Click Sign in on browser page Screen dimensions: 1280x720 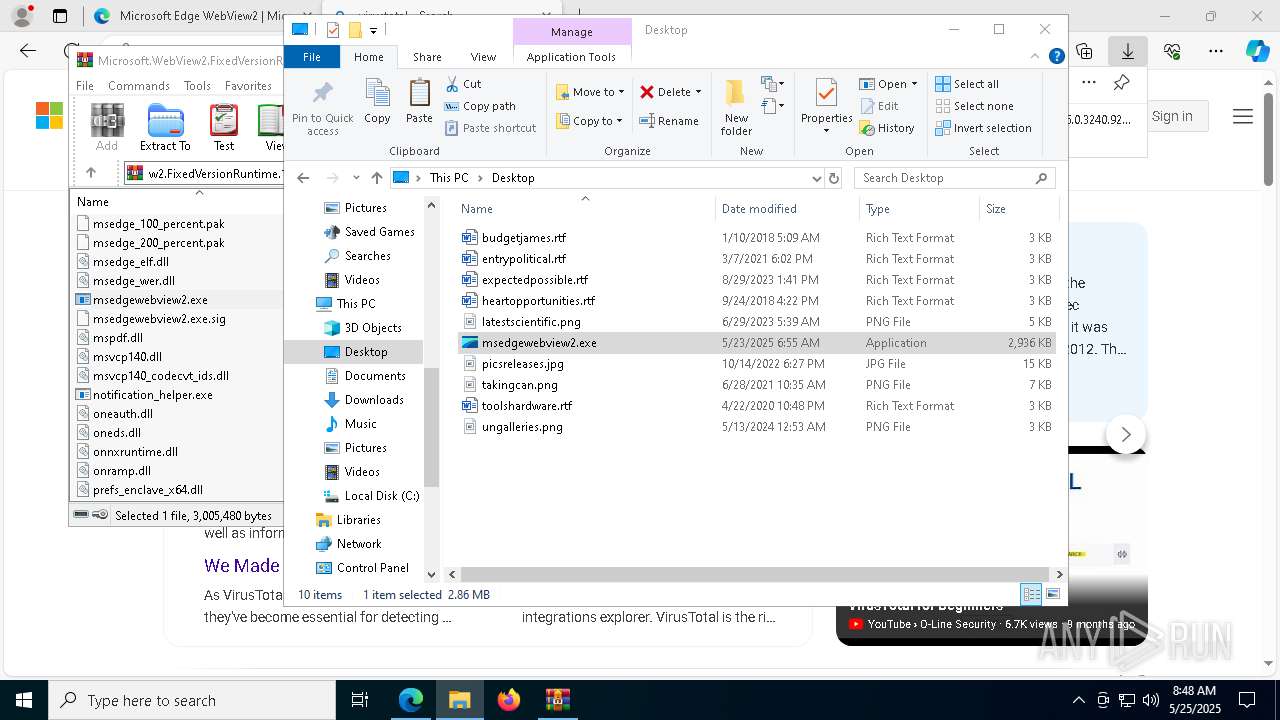[1172, 116]
